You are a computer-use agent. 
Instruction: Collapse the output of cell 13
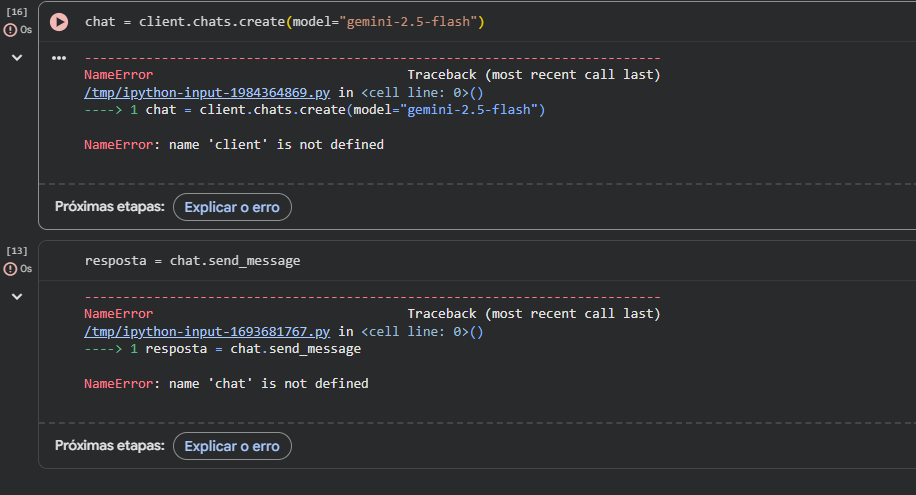(17, 297)
